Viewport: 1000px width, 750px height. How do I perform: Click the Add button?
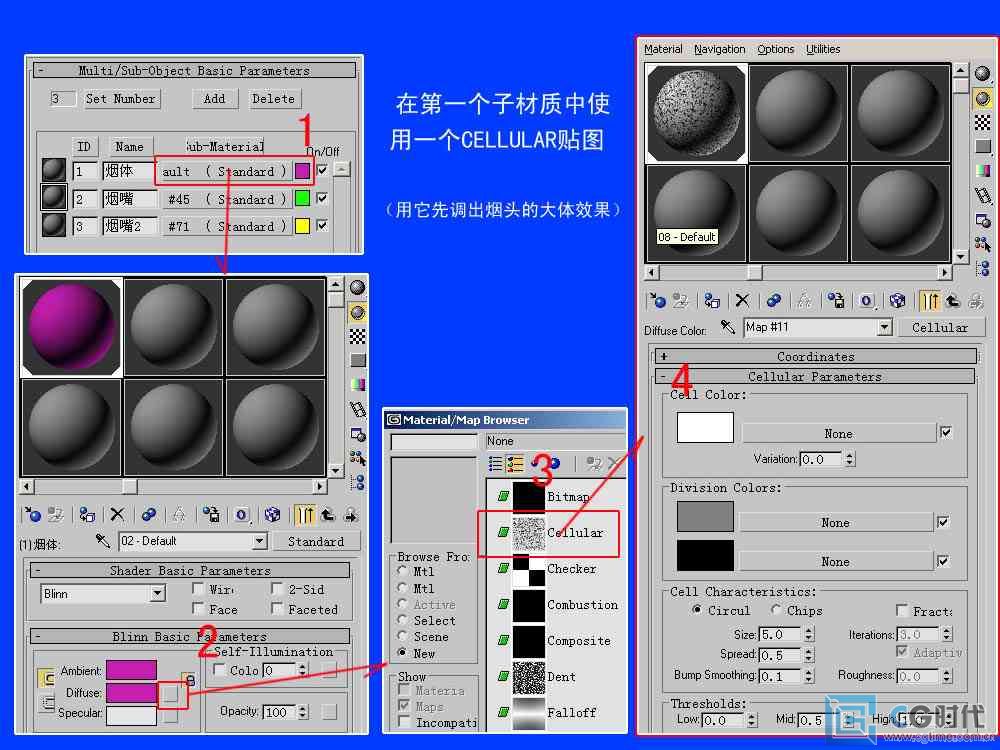coord(214,99)
